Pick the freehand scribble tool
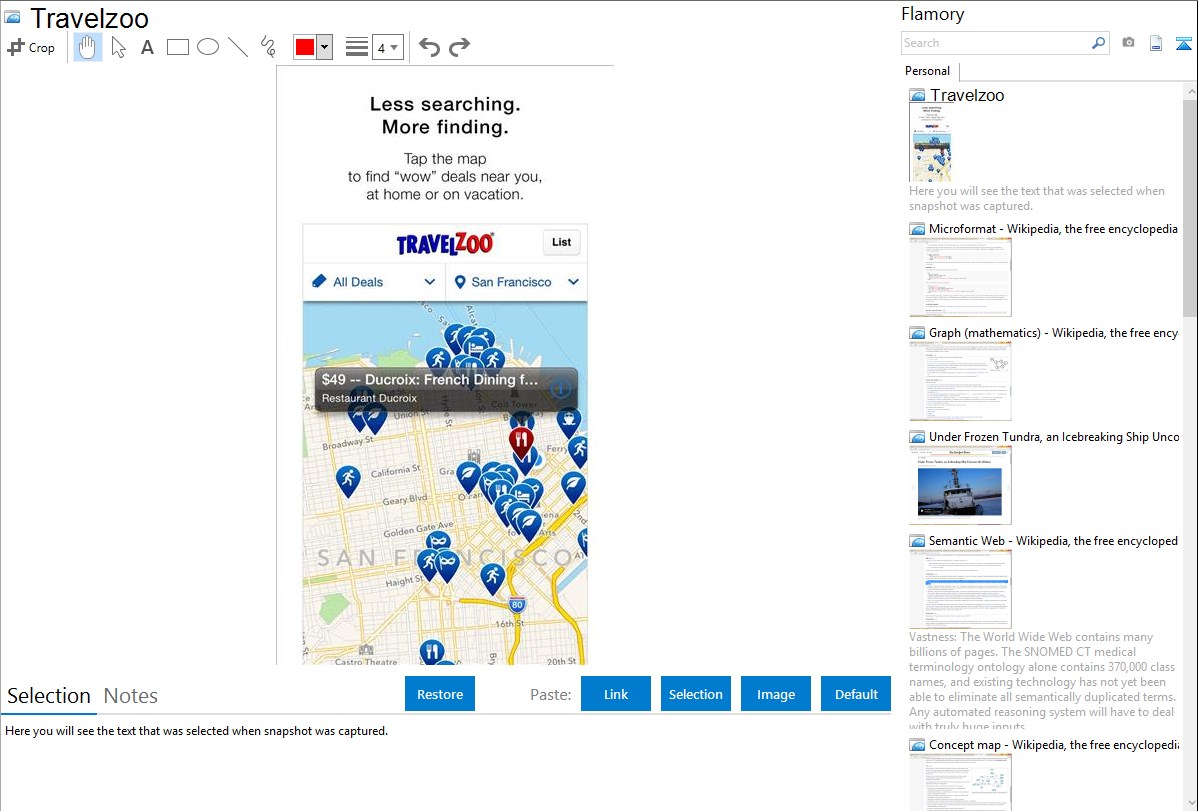This screenshot has height=811, width=1198. click(268, 47)
